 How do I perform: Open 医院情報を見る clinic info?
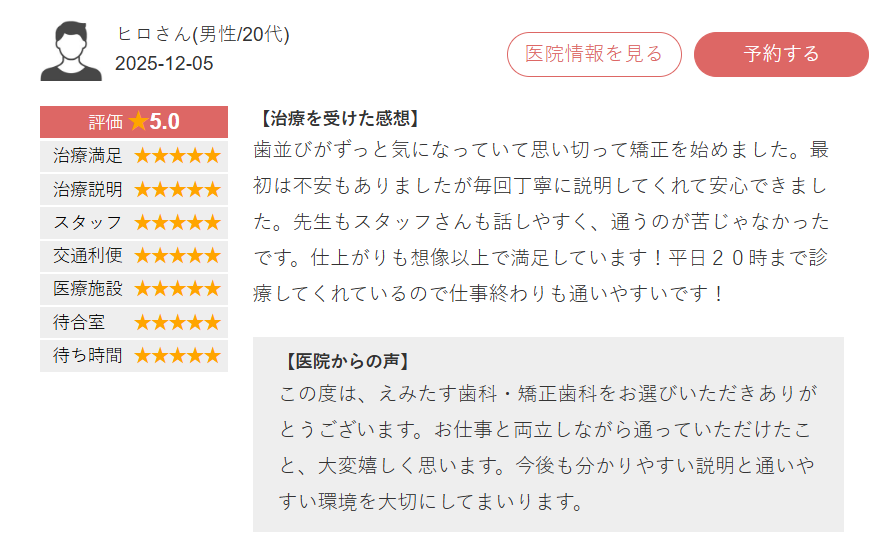click(594, 54)
